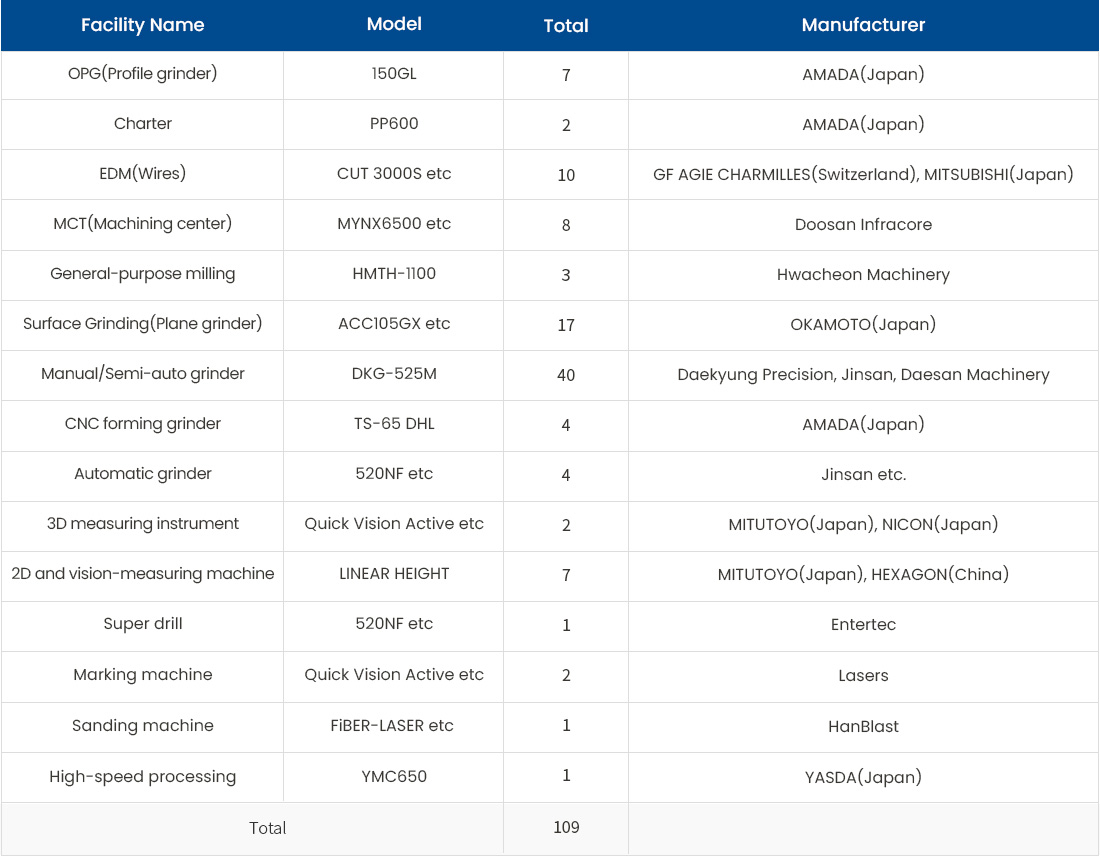The height and width of the screenshot is (858, 1100).
Task: Click the 'Entertec' manufacturer cell
Action: coord(863,624)
